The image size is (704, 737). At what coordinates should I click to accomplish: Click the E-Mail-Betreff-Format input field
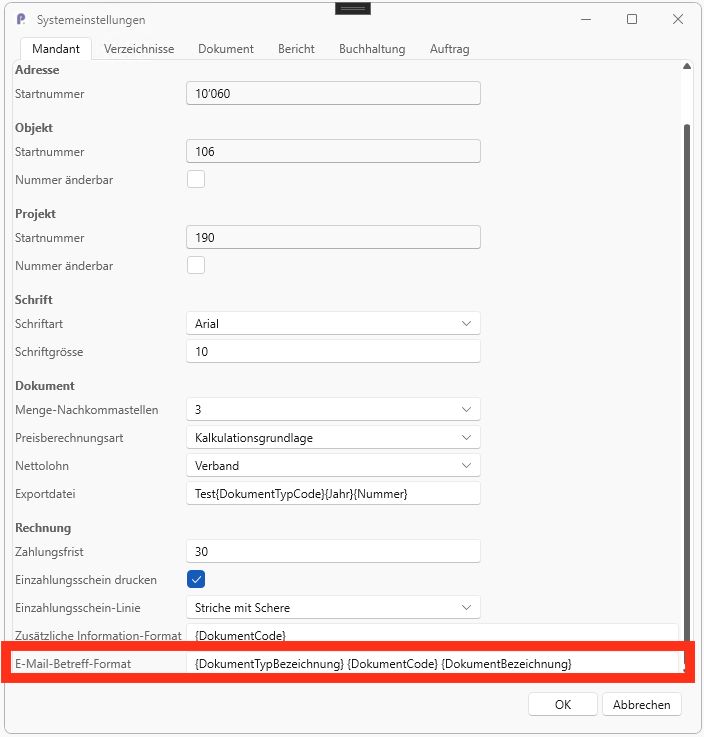click(x=432, y=664)
